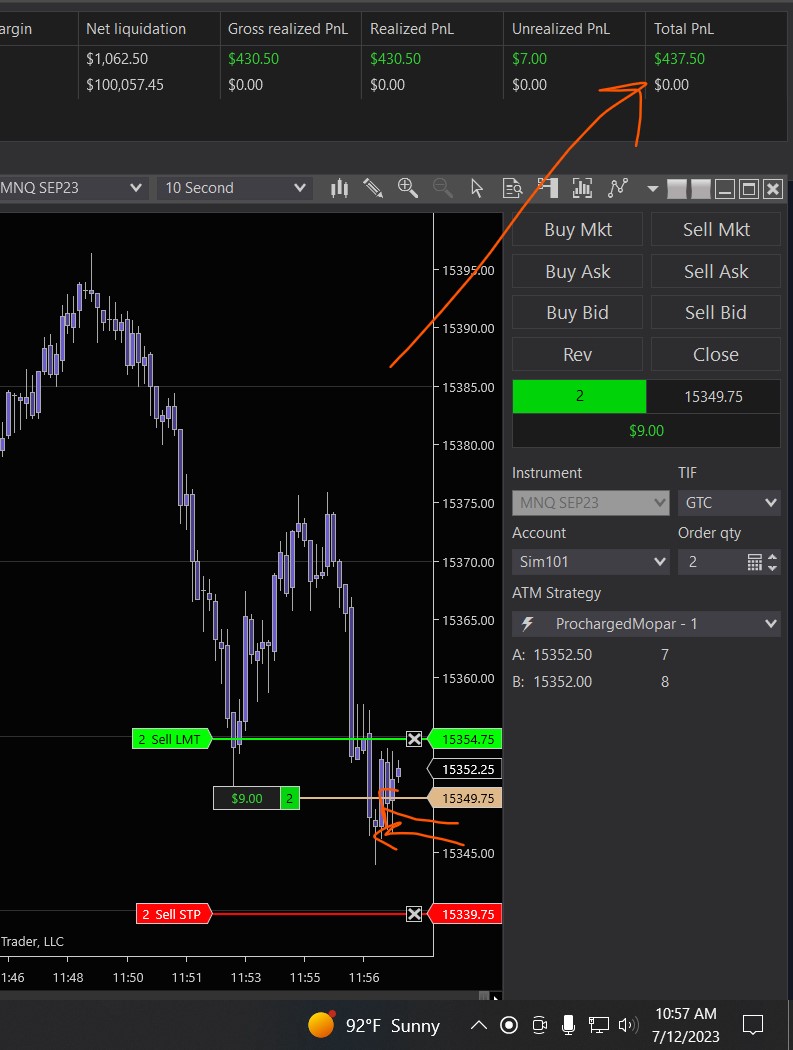Click the taskbar screen recording circle icon
This screenshot has height=1050, width=793.
pyautogui.click(x=509, y=1025)
